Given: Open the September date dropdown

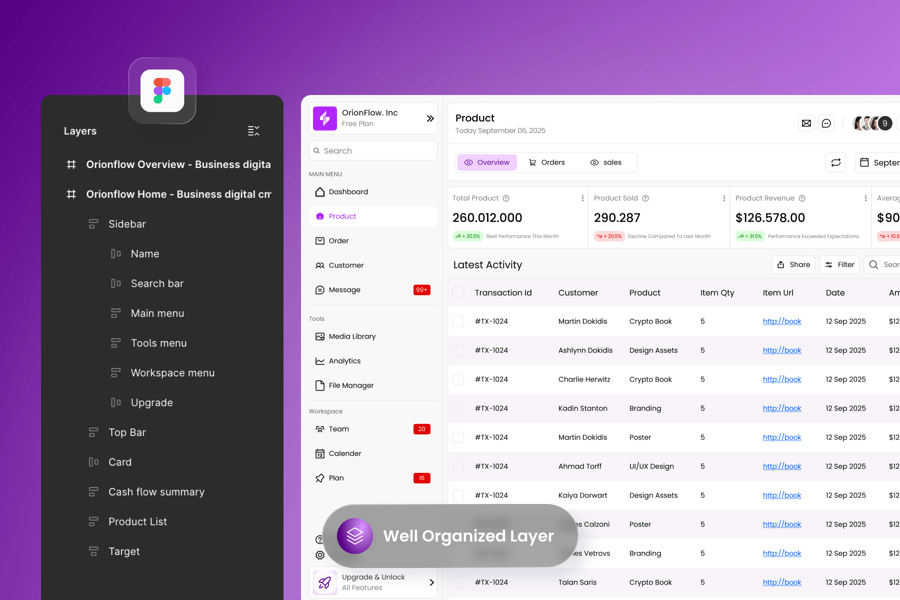Looking at the screenshot, I should [878, 162].
